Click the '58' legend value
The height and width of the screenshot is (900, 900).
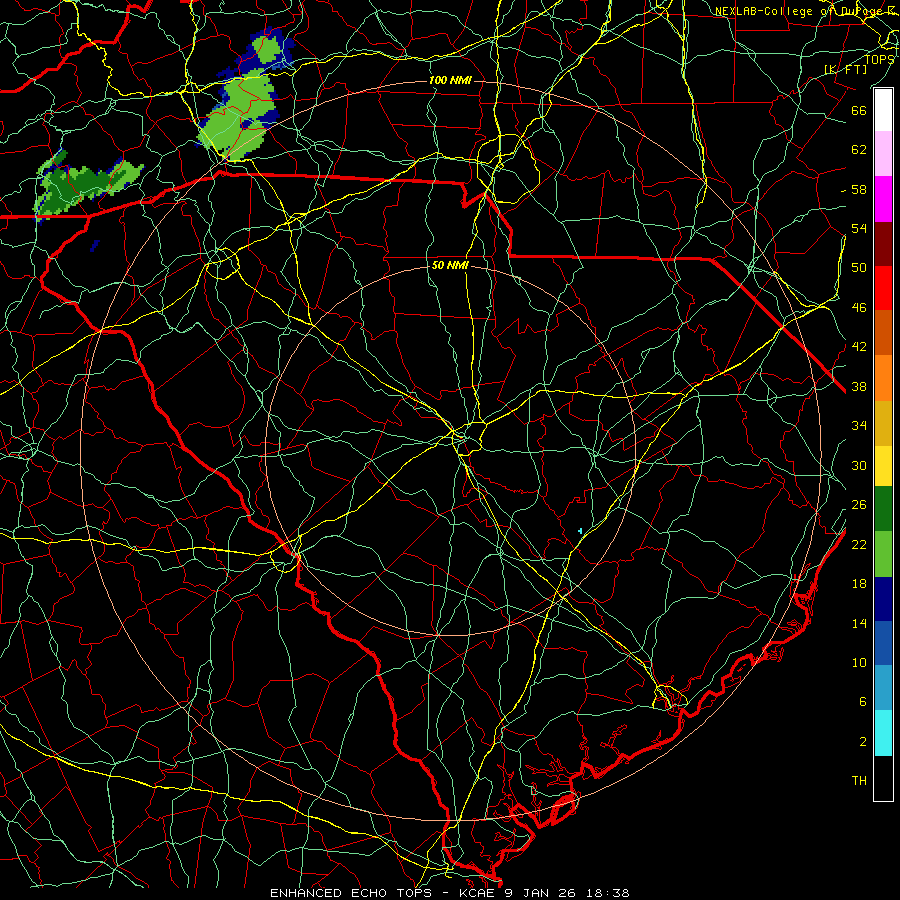point(859,189)
